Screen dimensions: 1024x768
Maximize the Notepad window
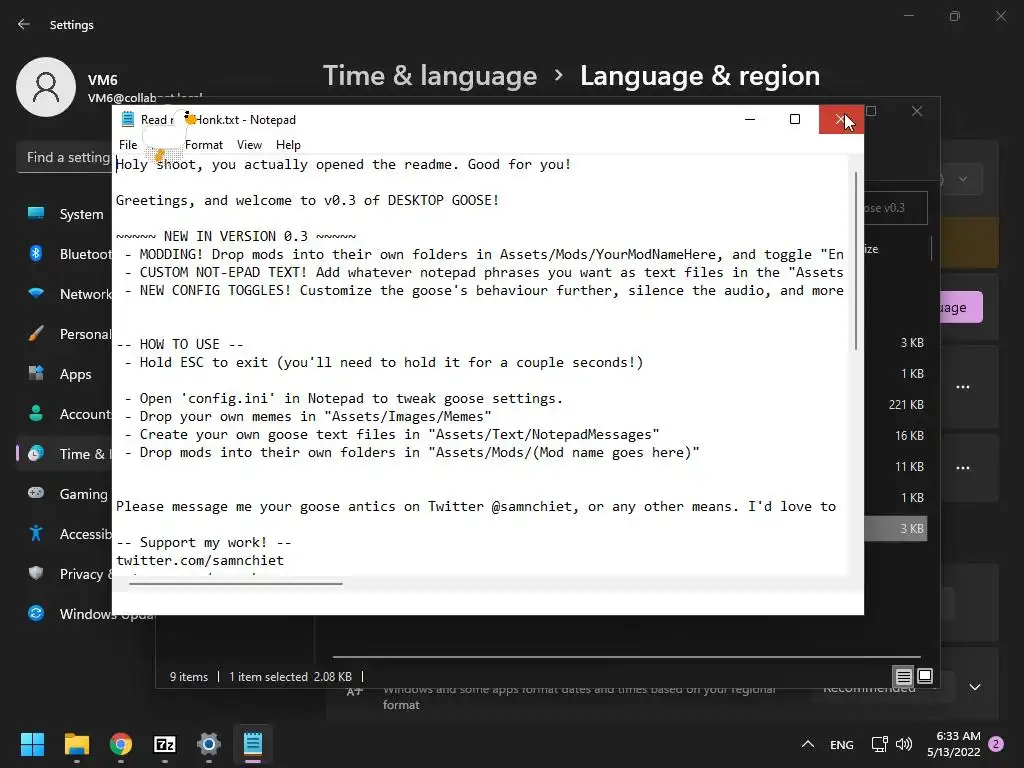click(795, 119)
